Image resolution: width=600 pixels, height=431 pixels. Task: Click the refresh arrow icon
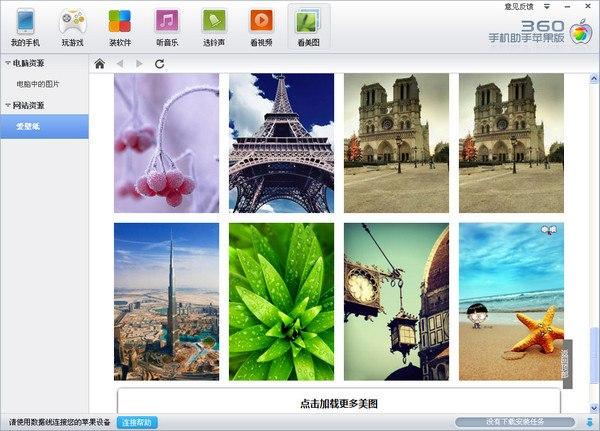(160, 64)
